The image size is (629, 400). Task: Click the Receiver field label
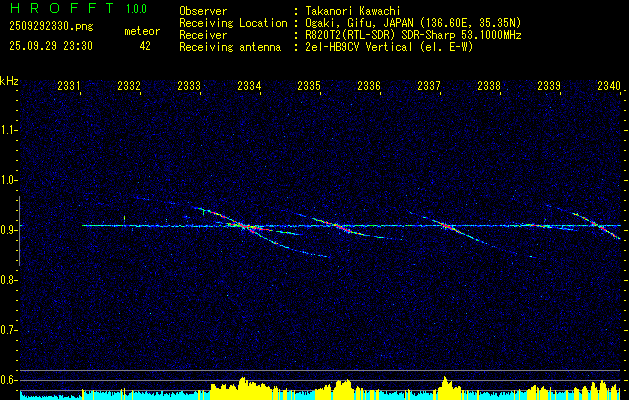(203, 35)
